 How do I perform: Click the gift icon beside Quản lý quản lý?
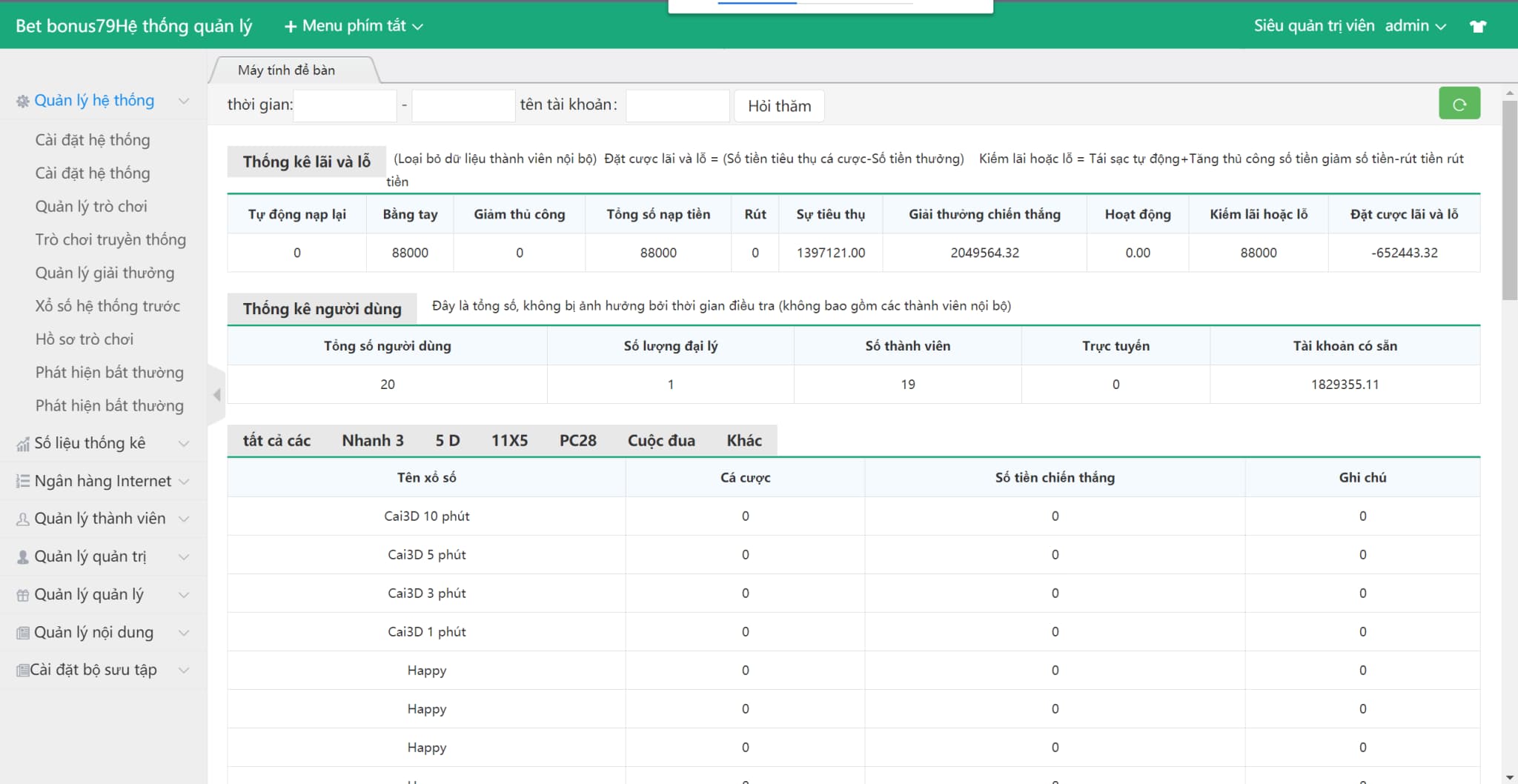23,595
